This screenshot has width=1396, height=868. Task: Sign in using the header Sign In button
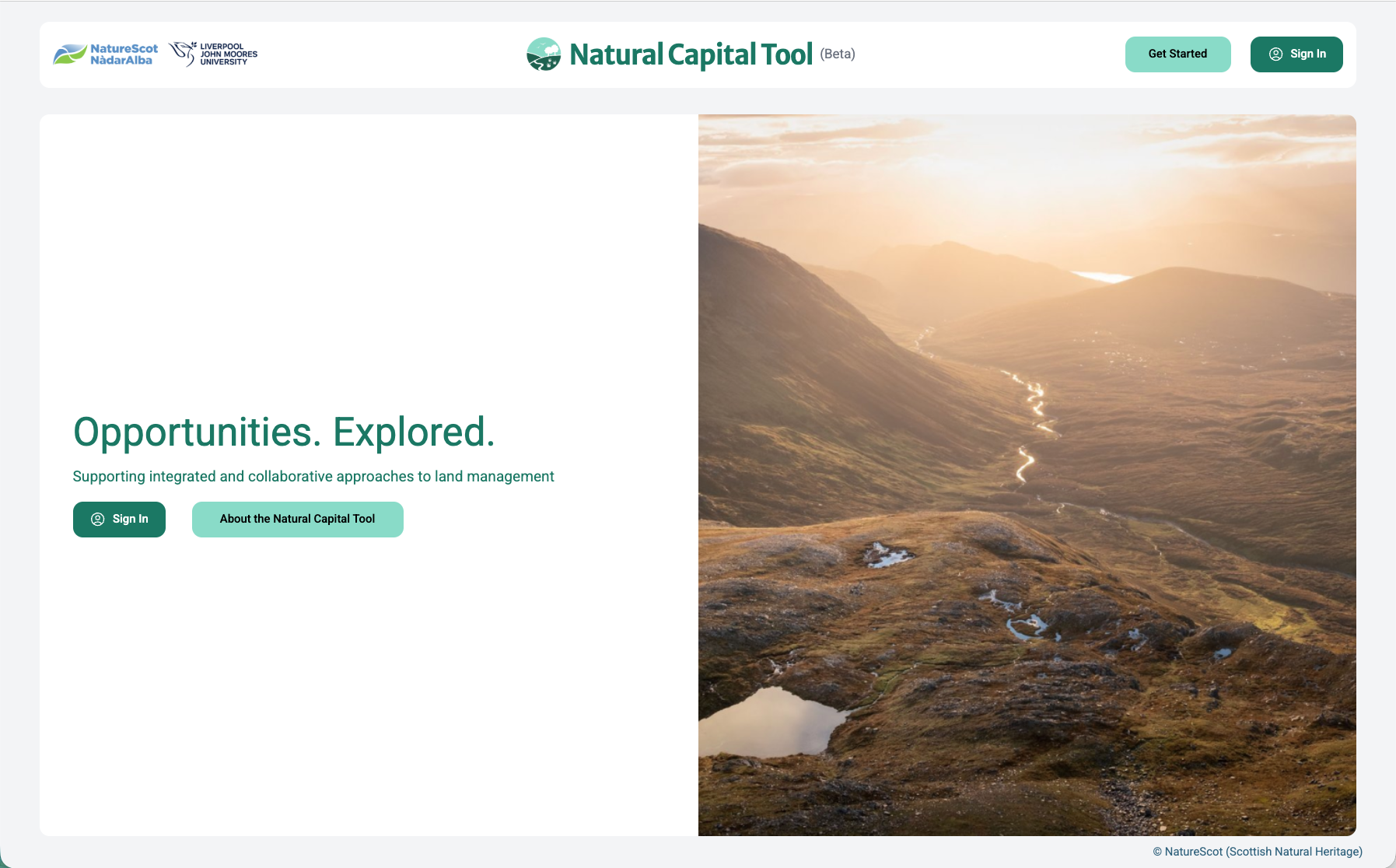[x=1296, y=54]
